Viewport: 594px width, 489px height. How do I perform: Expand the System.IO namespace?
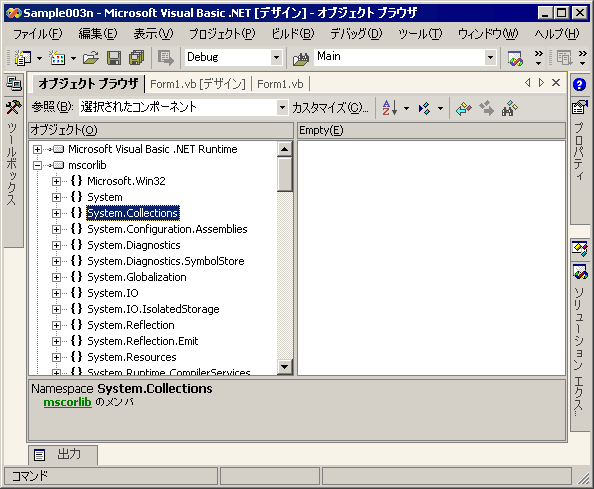tap(56, 294)
